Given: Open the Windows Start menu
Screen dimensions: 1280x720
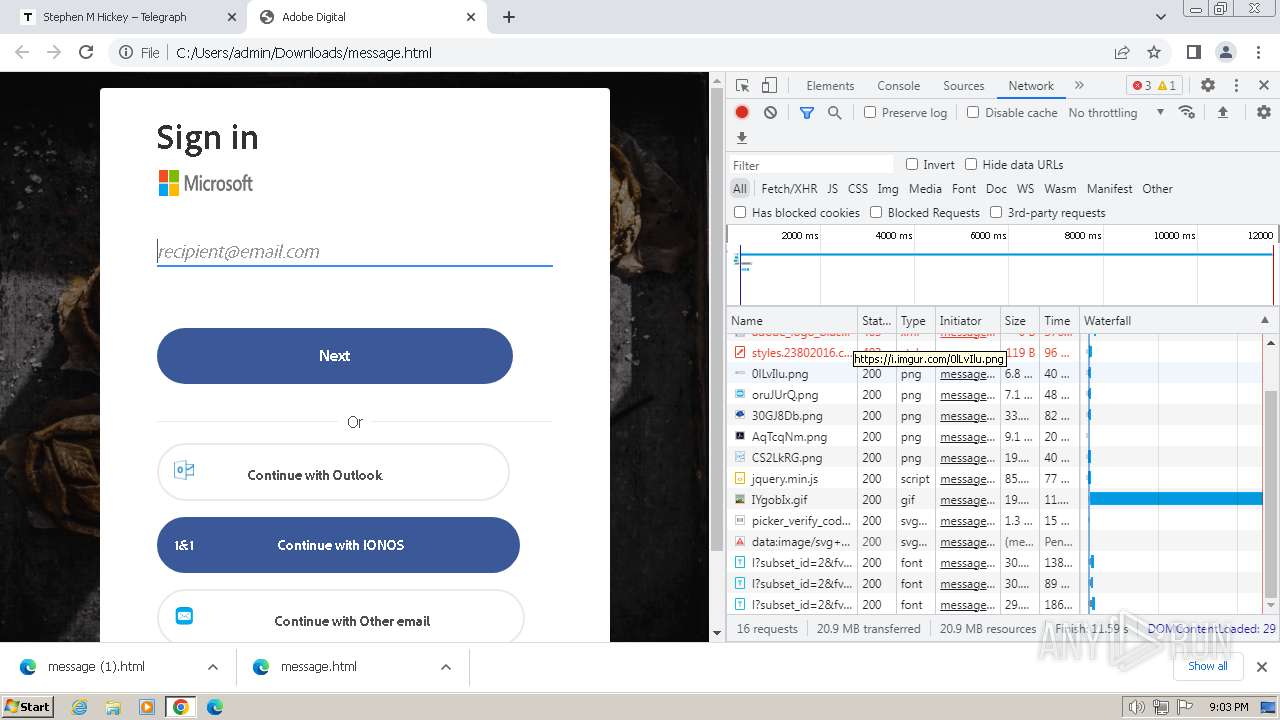Looking at the screenshot, I should 27,707.
